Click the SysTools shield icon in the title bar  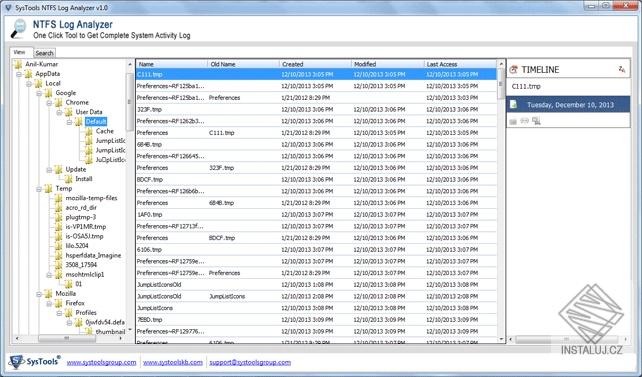[8, 7]
